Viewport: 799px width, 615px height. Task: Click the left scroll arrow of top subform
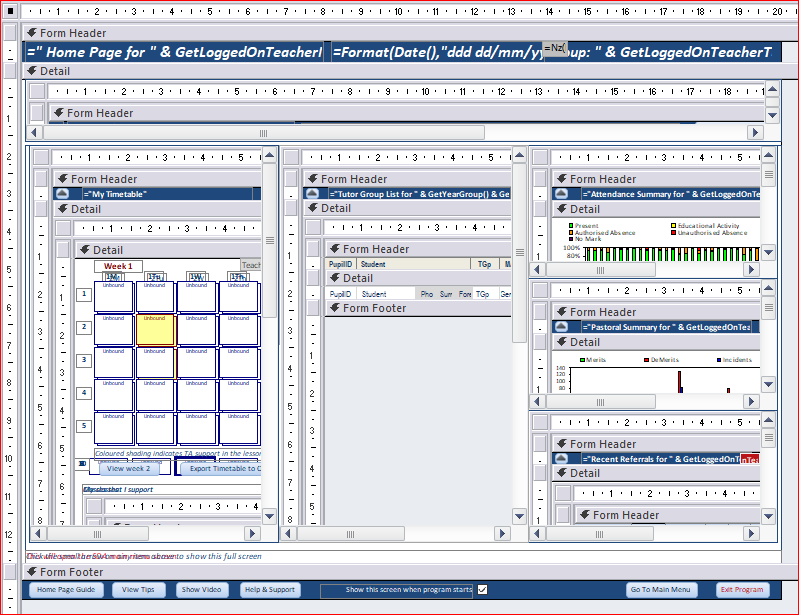[35, 133]
